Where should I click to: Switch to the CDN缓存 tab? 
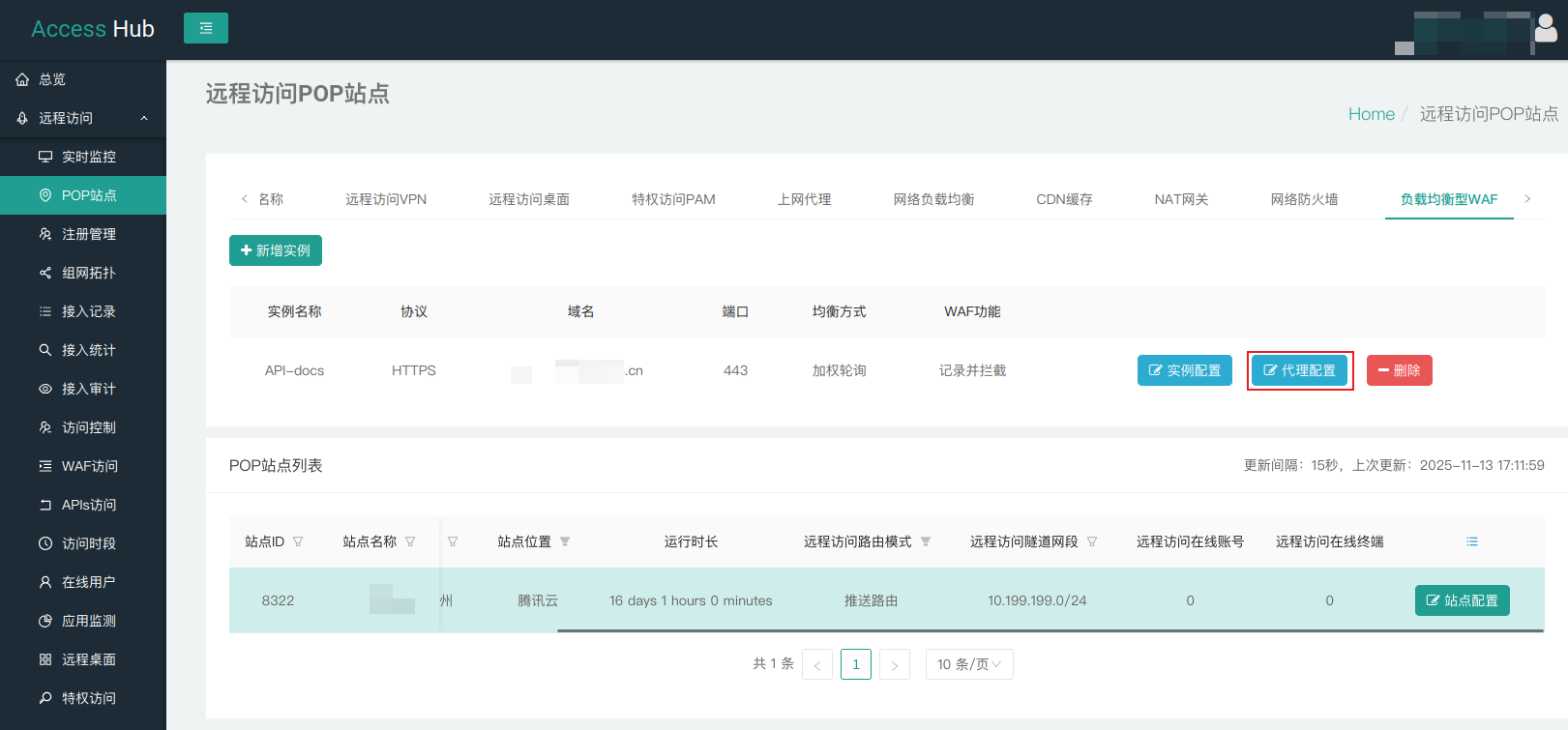pos(1064,199)
